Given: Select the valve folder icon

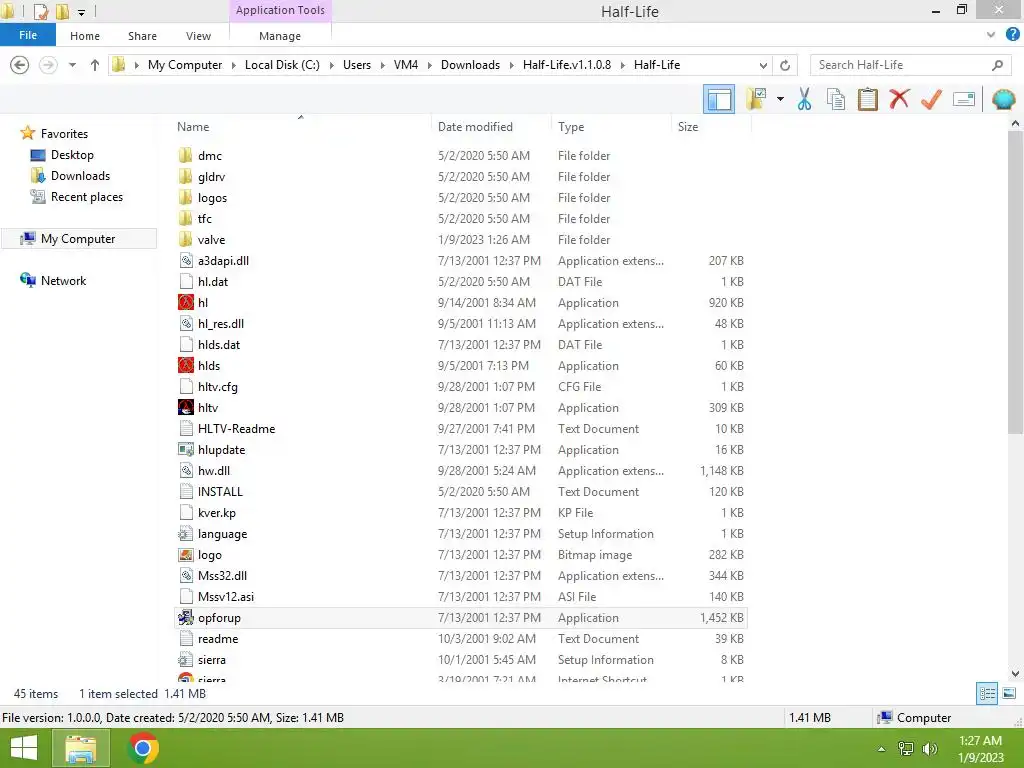Looking at the screenshot, I should pyautogui.click(x=185, y=240).
